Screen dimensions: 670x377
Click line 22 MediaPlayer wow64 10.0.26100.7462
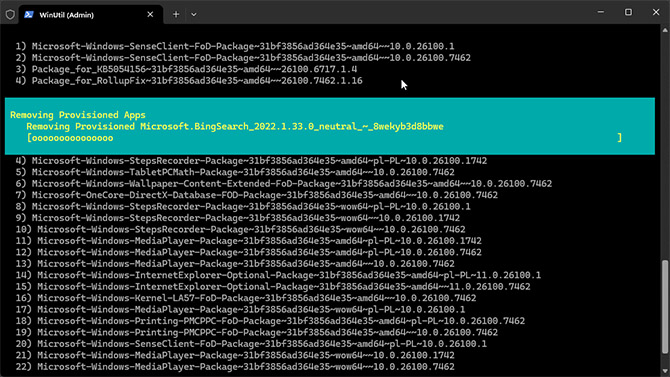click(x=235, y=367)
